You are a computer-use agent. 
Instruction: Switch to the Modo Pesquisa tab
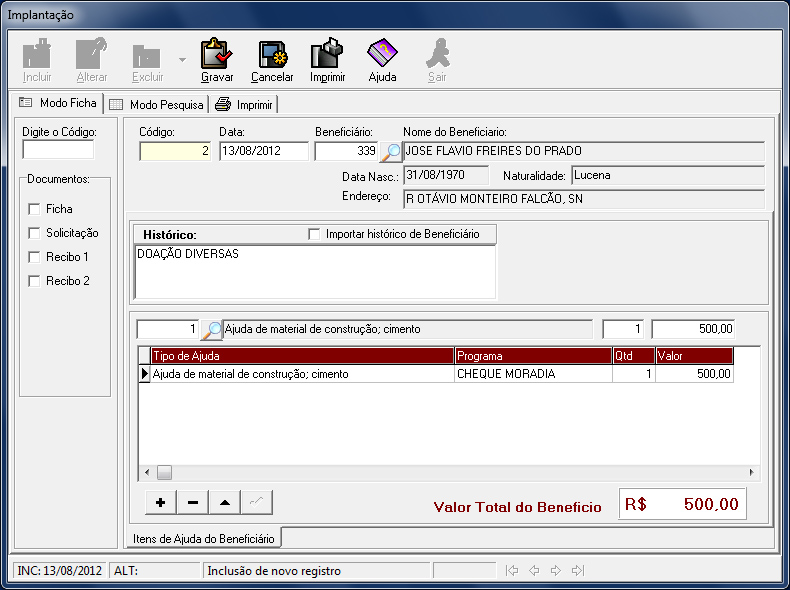[156, 104]
